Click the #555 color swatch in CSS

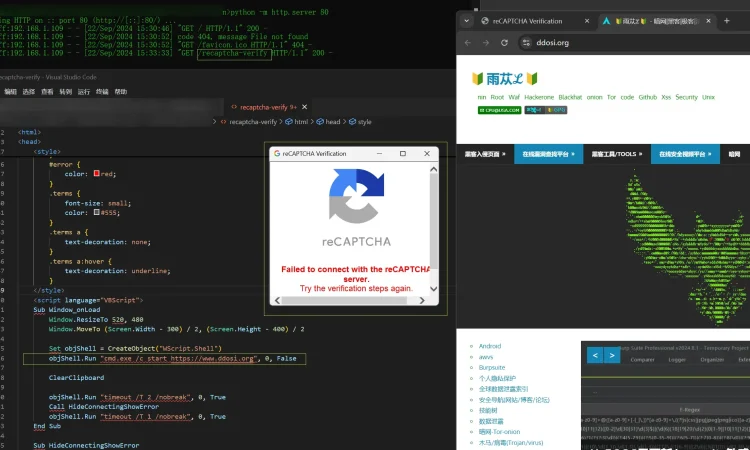click(97, 212)
